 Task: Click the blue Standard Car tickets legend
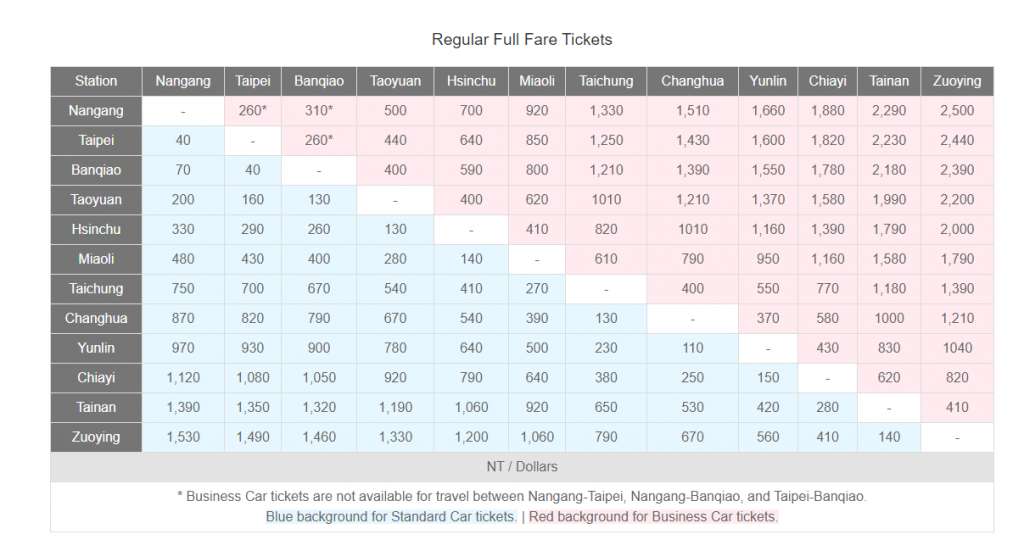tap(392, 517)
